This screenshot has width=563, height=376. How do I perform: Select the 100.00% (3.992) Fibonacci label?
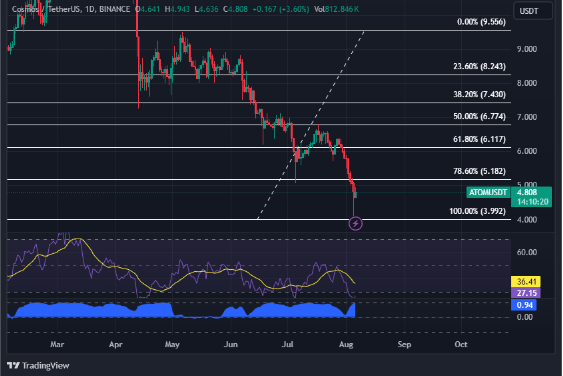point(478,211)
